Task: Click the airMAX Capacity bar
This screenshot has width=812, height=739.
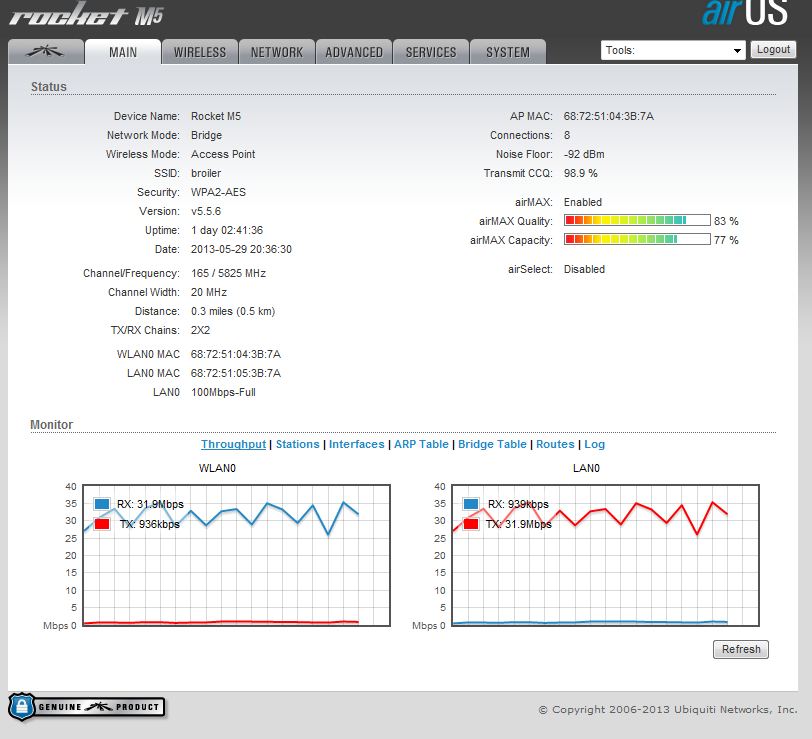Action: pyautogui.click(x=637, y=239)
